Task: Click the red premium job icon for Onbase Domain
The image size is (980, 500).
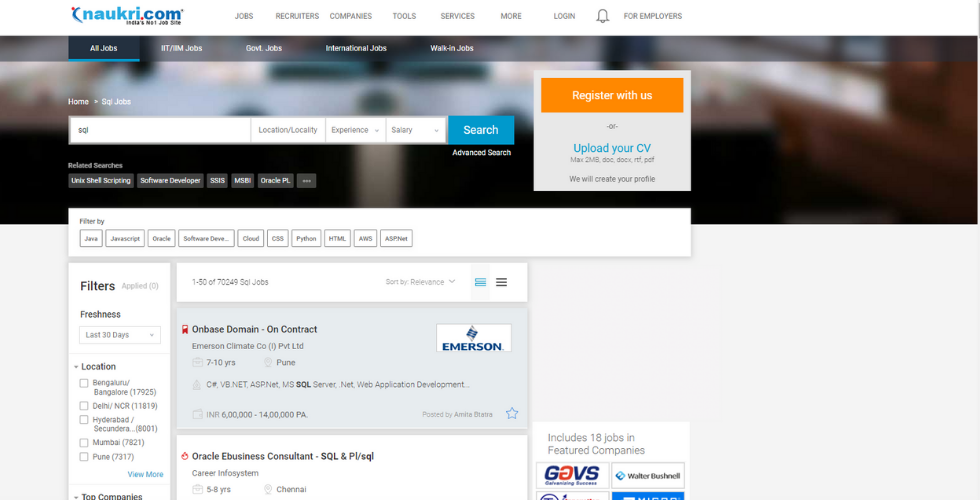Action: click(185, 329)
